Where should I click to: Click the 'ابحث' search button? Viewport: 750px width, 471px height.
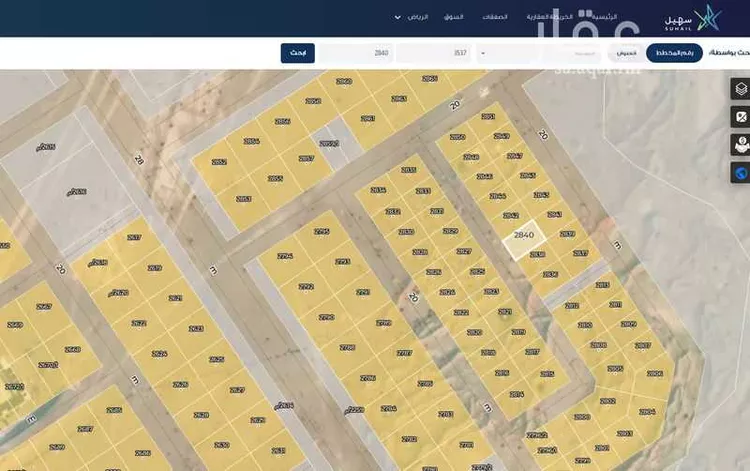pos(297,53)
